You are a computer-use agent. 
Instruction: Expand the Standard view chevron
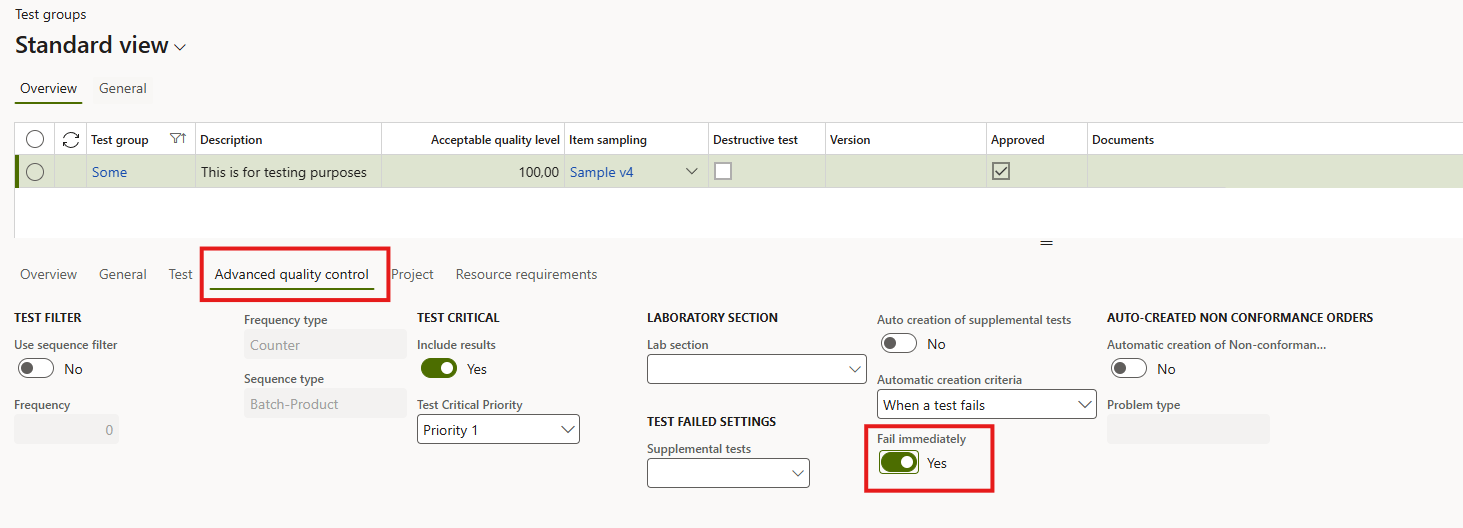[x=180, y=47]
